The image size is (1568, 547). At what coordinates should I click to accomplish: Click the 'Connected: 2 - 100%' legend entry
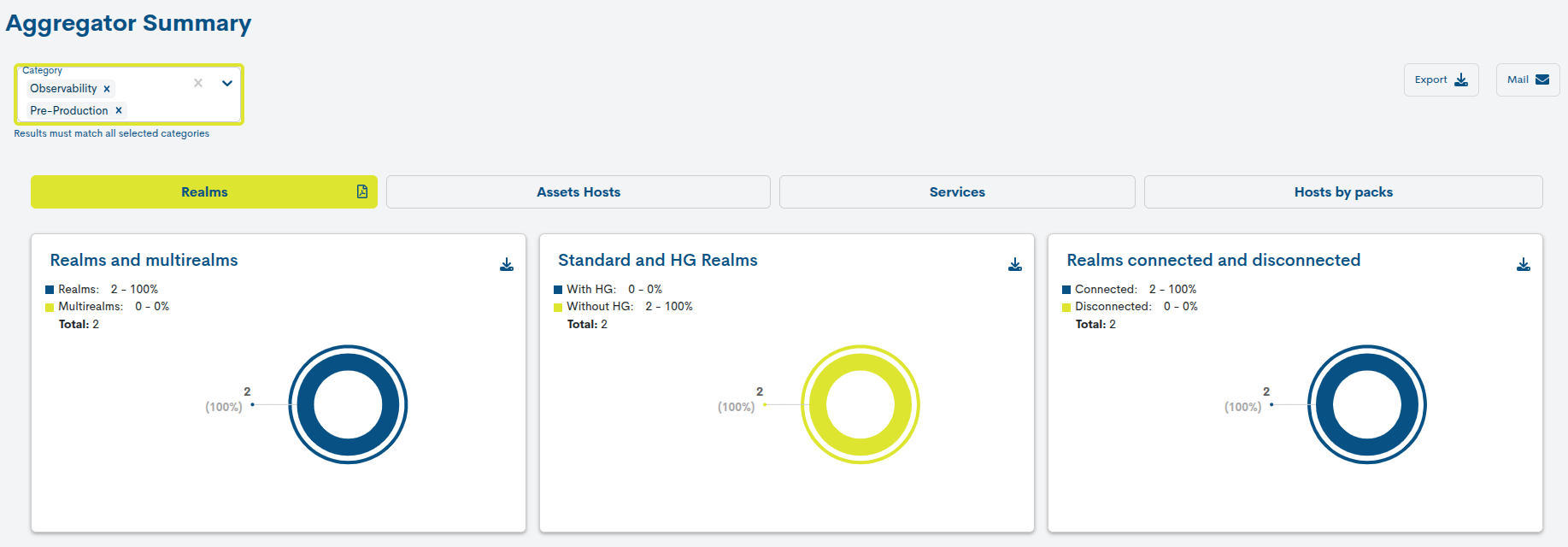(1130, 290)
